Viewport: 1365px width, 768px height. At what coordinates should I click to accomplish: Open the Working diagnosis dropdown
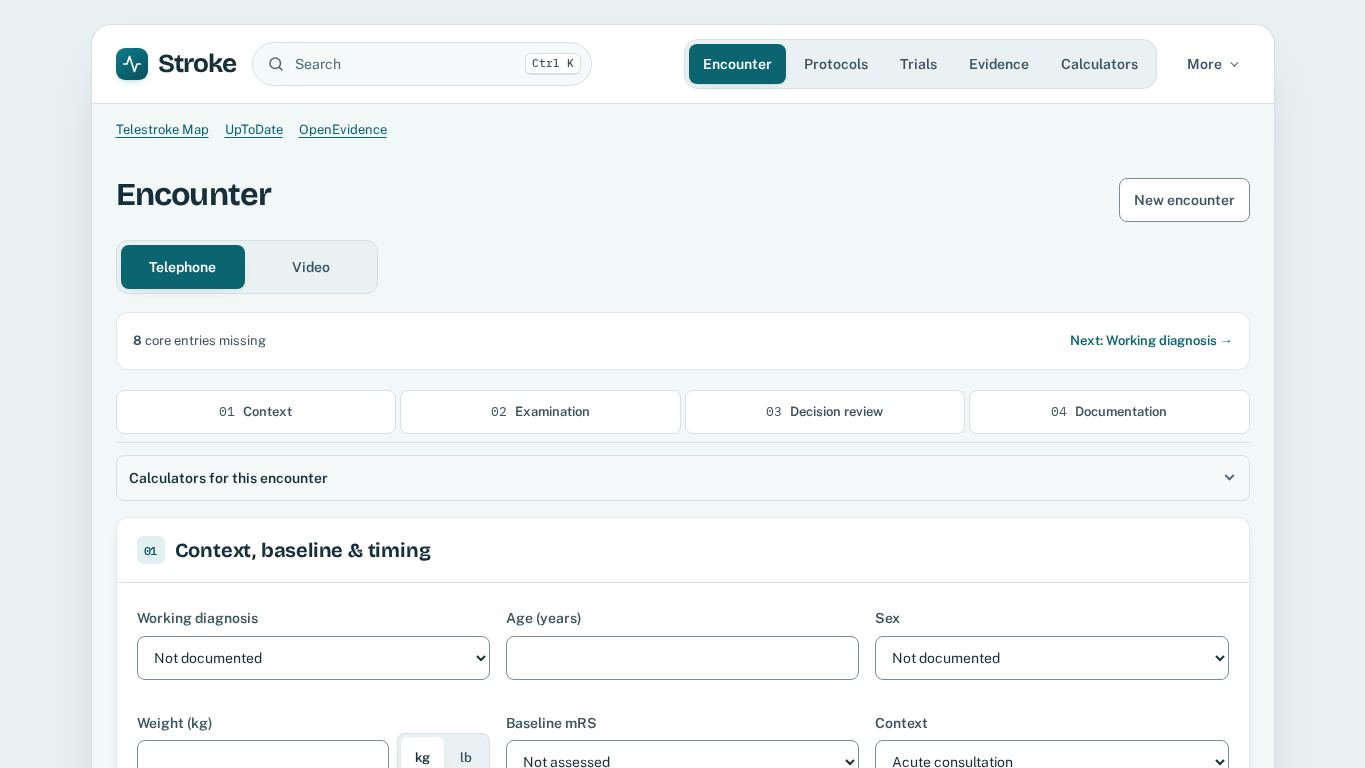(313, 658)
